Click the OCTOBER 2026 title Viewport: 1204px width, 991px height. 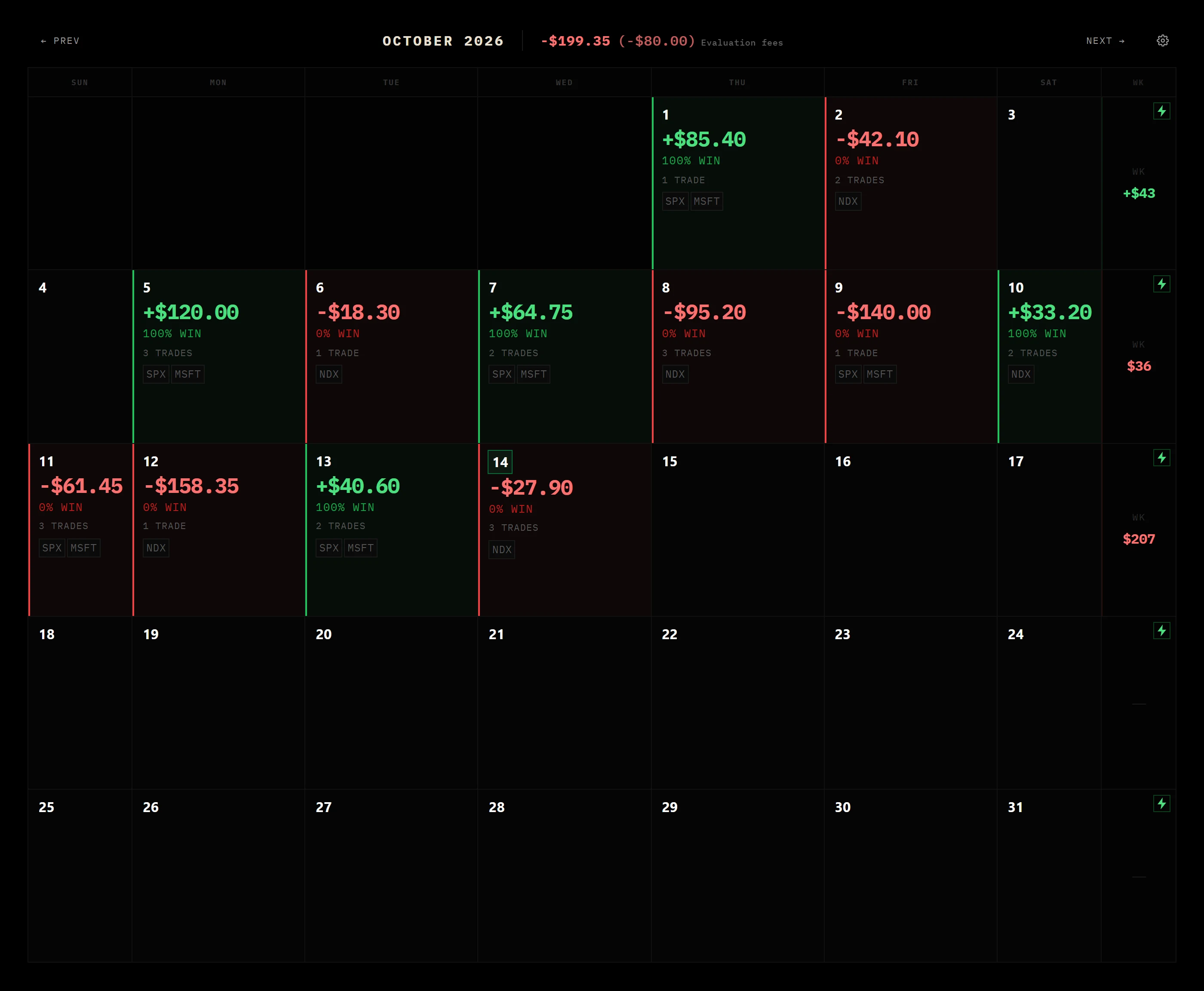(443, 41)
